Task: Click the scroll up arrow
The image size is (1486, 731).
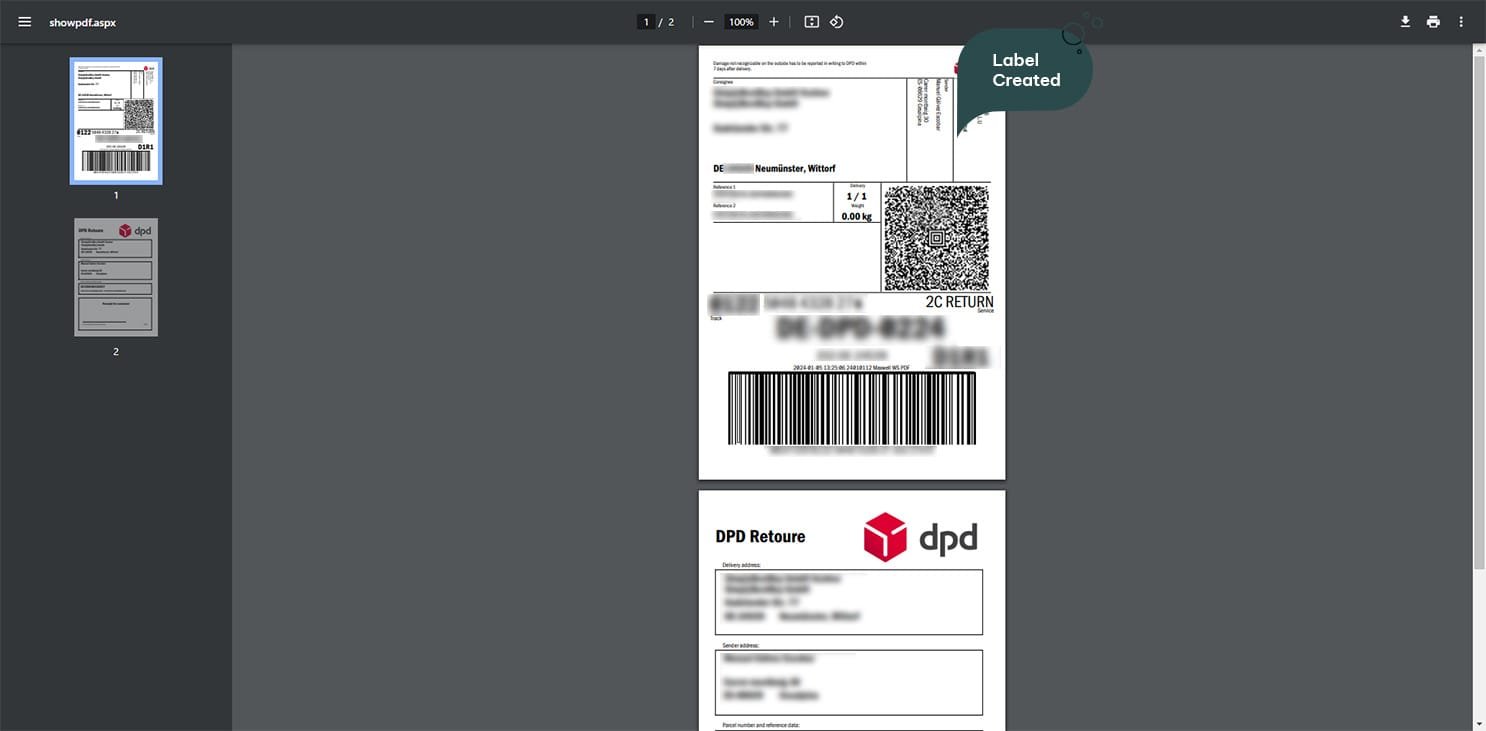Action: 1479,50
